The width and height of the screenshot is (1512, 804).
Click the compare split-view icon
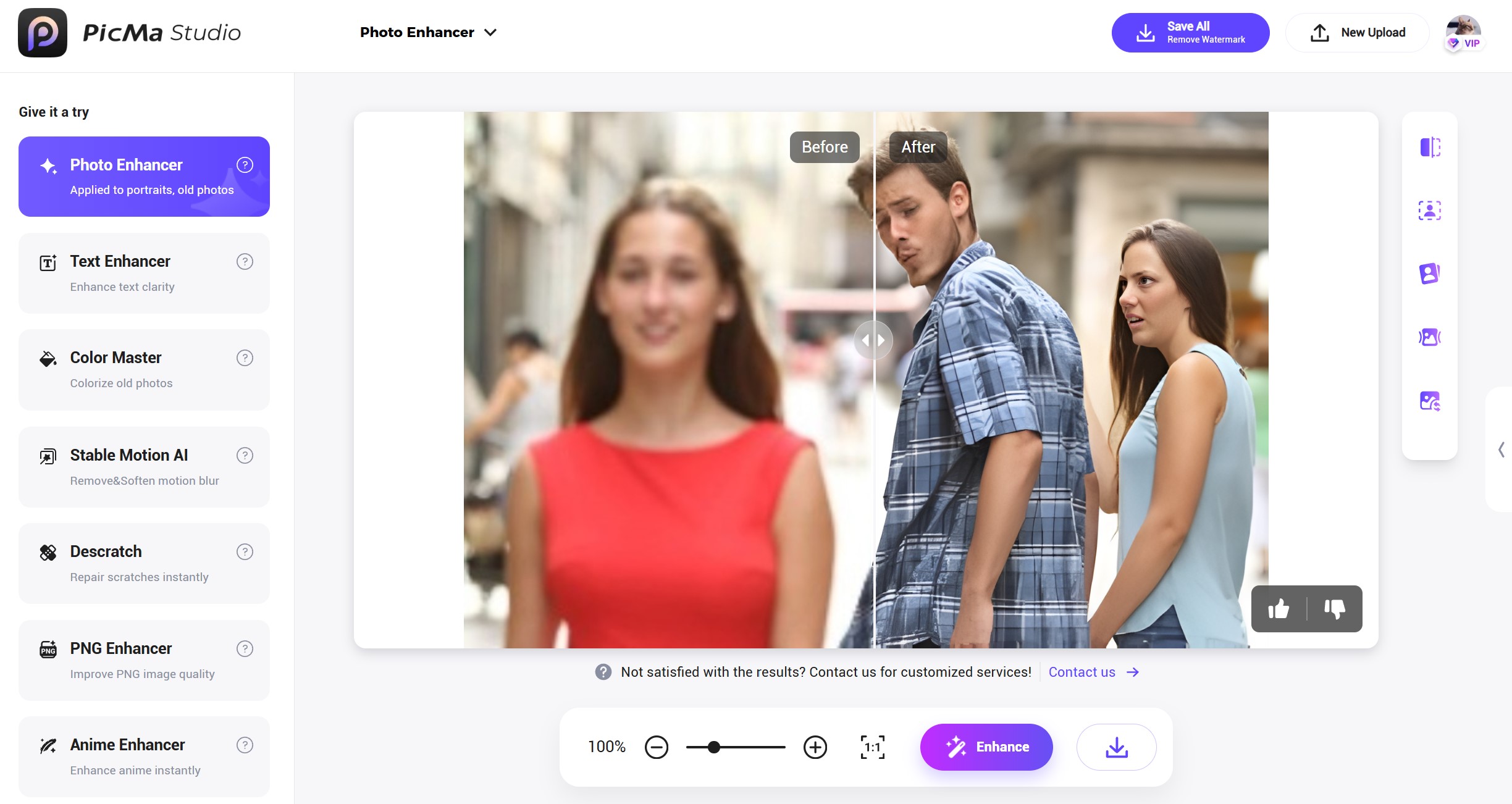(1430, 148)
